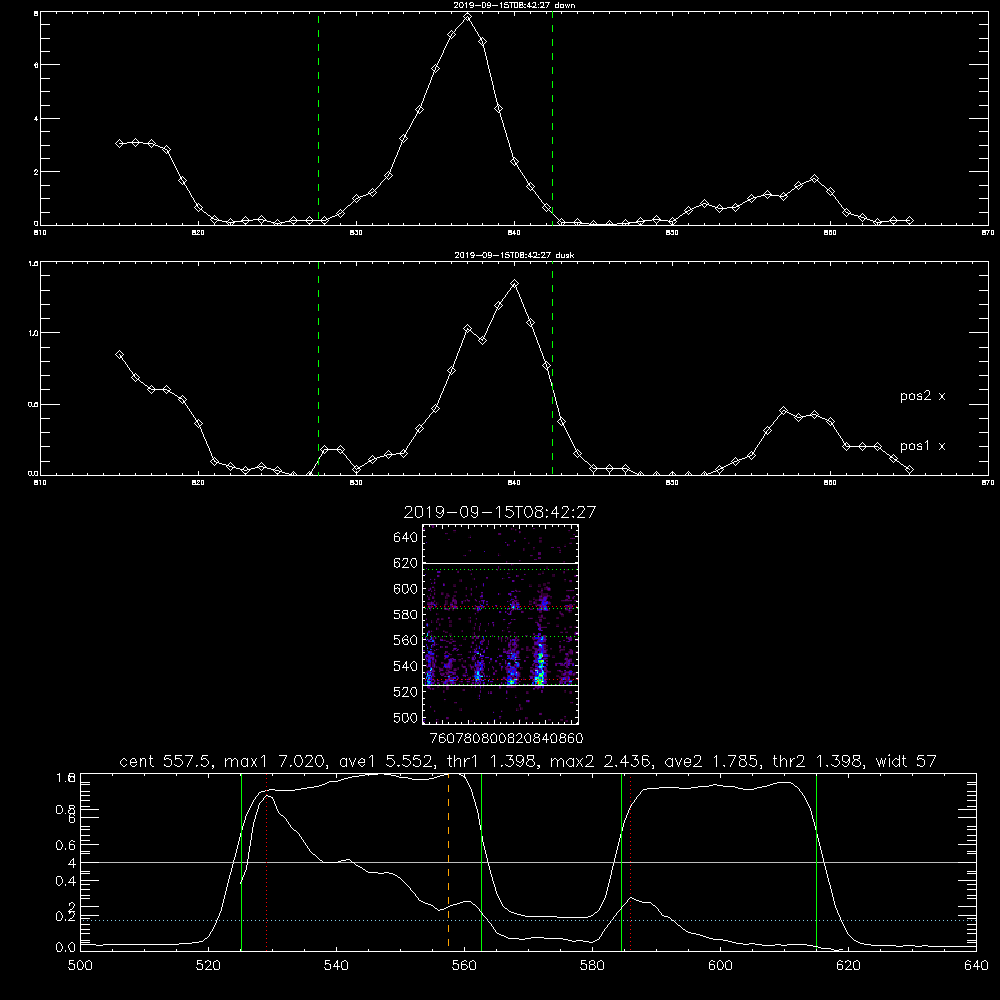Click the green line near 584 in bottom plot
1000x1000 pixels.
tap(621, 861)
